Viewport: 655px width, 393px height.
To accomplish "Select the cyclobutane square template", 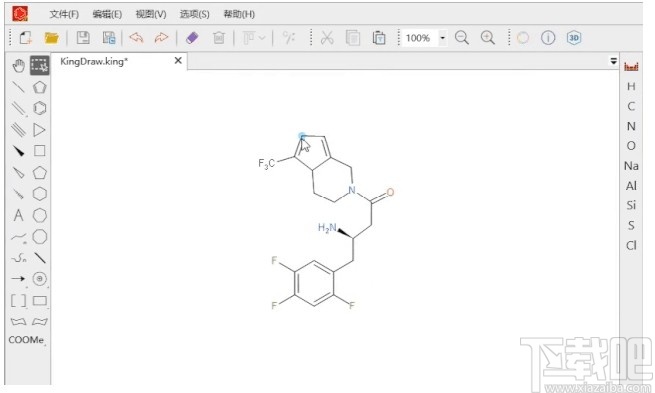I will pyautogui.click(x=40, y=151).
